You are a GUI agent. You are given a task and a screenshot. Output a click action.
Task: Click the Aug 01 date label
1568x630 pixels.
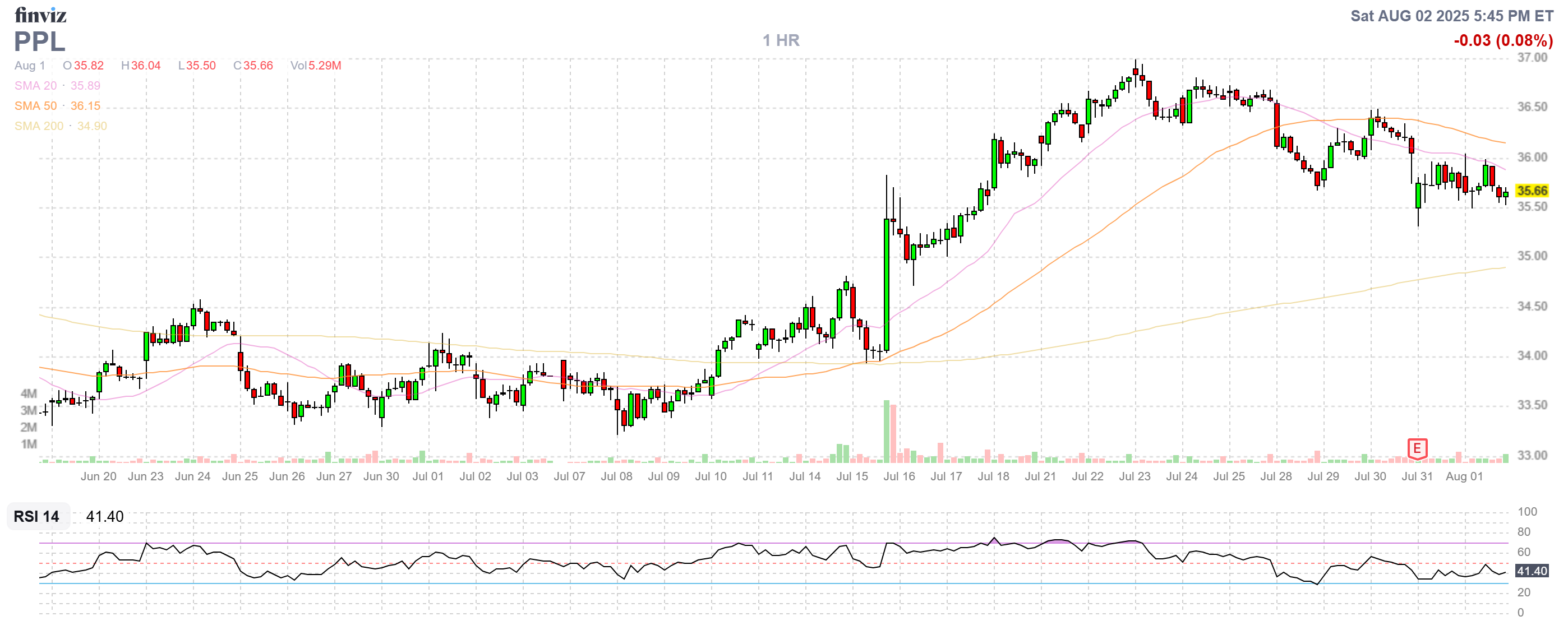[x=1464, y=476]
